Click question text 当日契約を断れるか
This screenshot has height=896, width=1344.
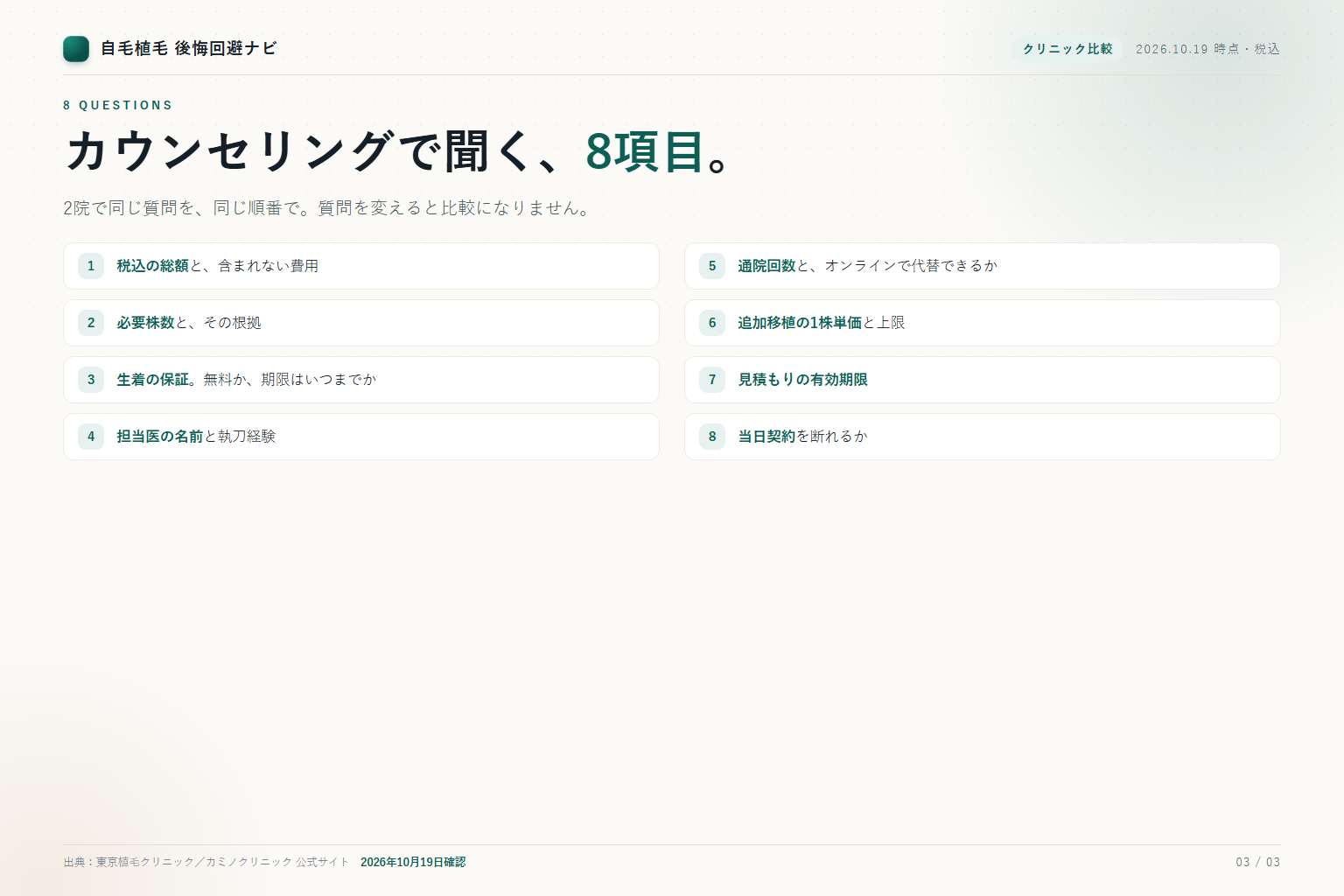click(803, 437)
